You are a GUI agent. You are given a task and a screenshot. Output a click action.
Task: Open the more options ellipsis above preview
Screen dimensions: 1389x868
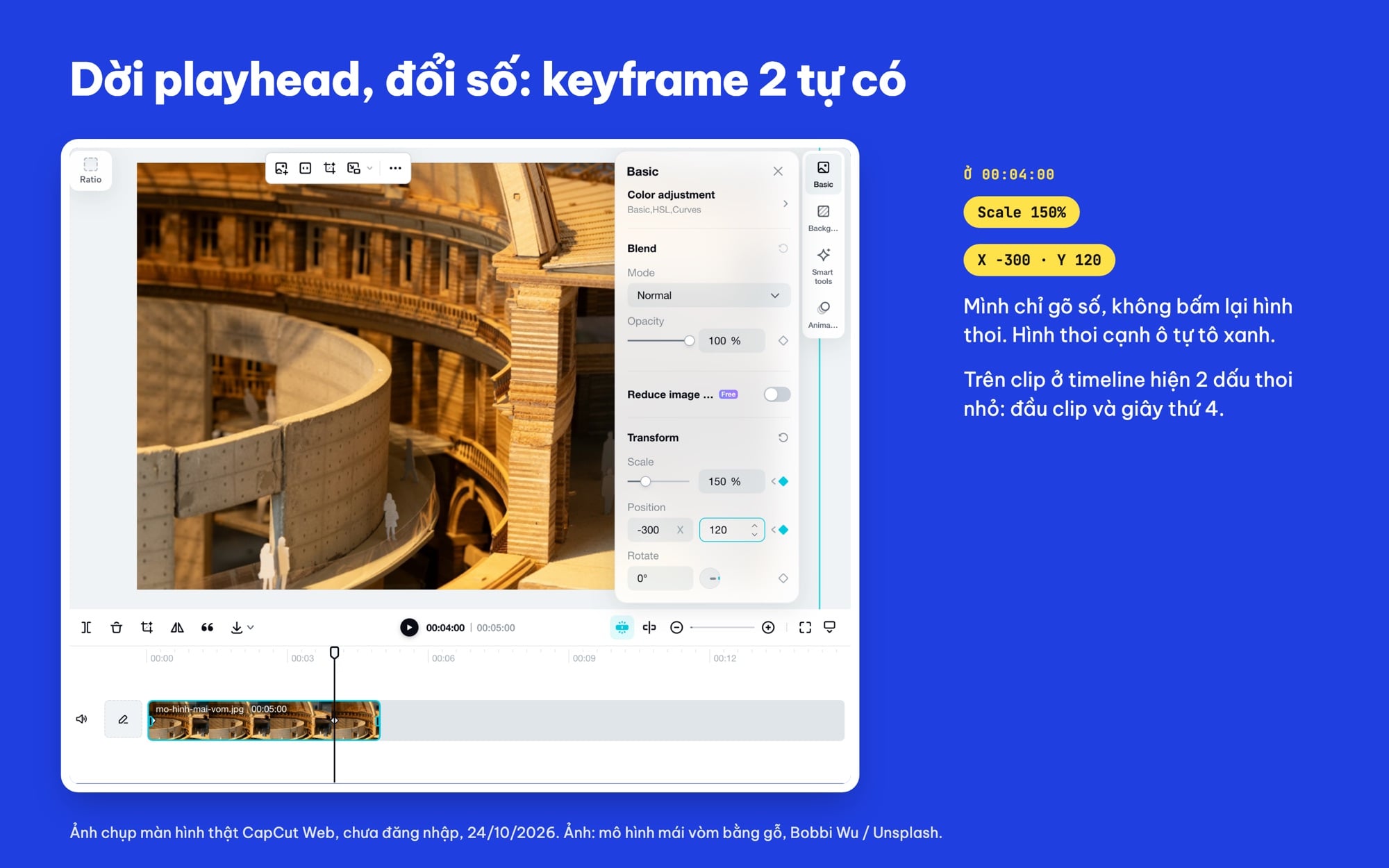coord(395,168)
